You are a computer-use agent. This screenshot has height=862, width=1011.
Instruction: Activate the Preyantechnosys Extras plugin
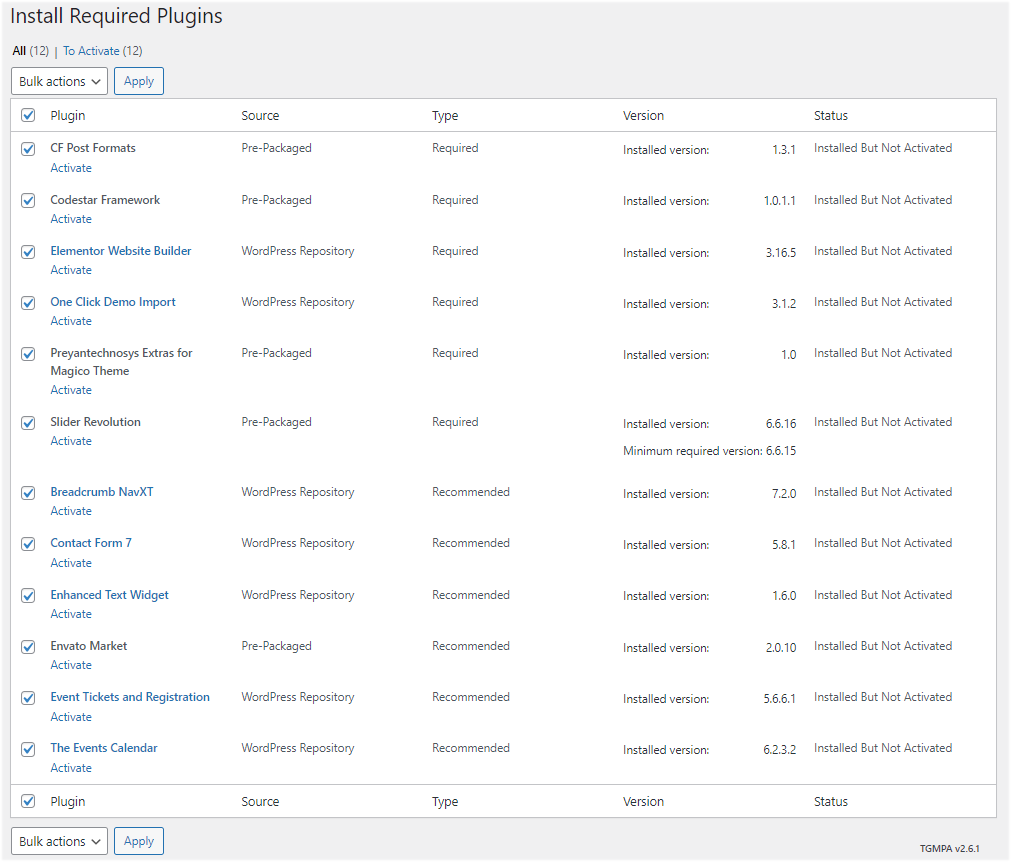coord(71,390)
